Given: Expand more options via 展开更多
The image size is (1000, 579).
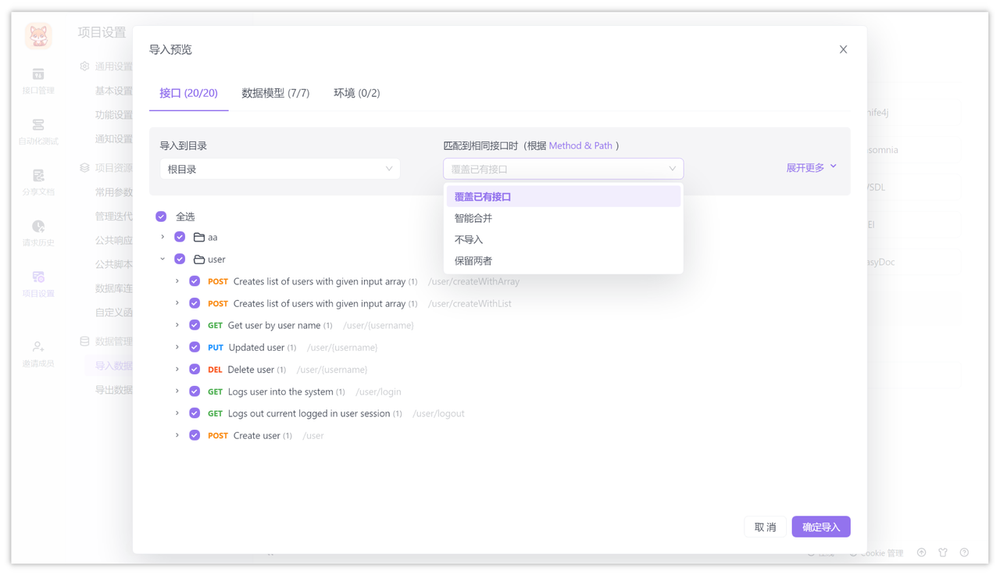Looking at the screenshot, I should coord(805,168).
